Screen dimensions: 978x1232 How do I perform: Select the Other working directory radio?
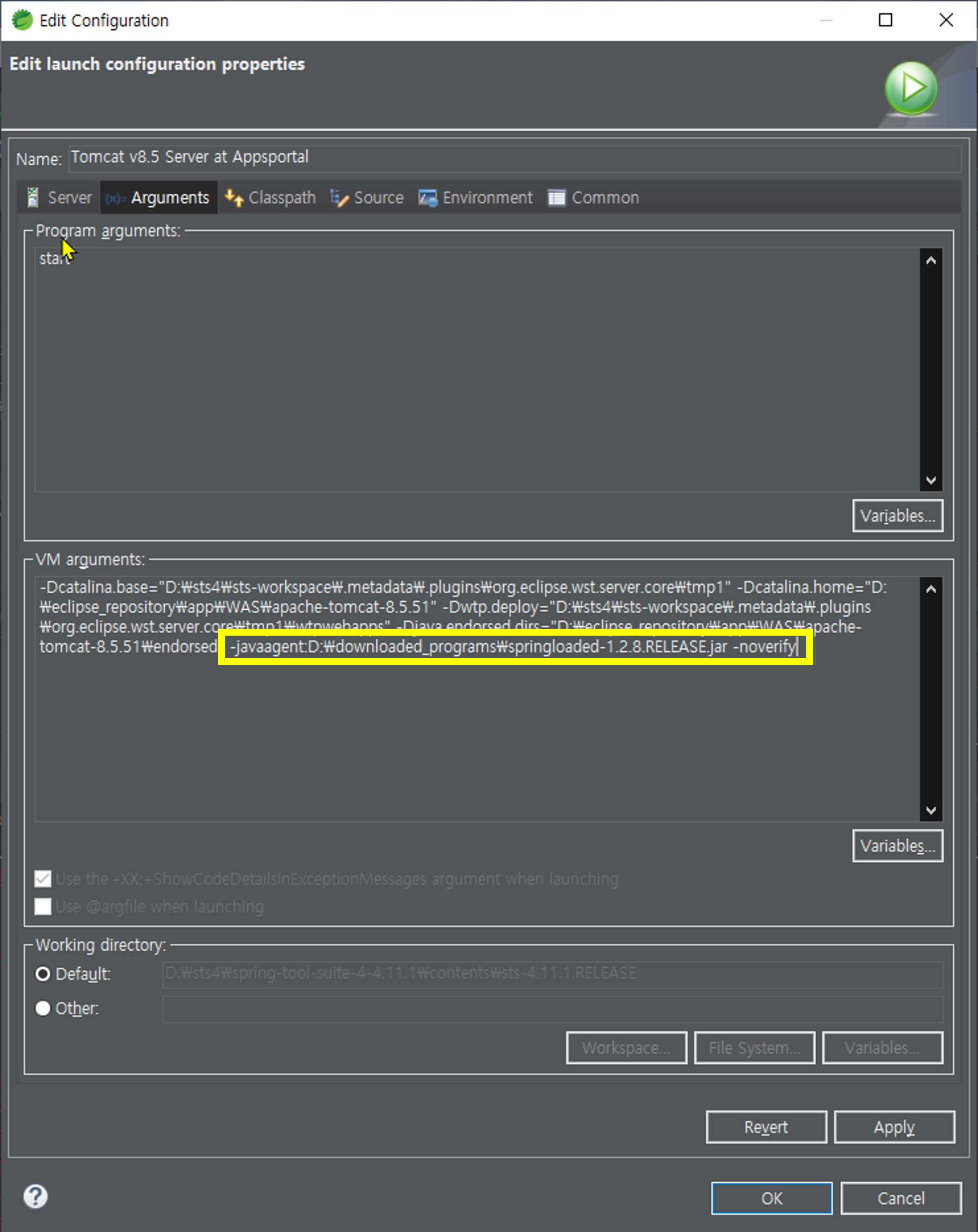pyautogui.click(x=43, y=1008)
